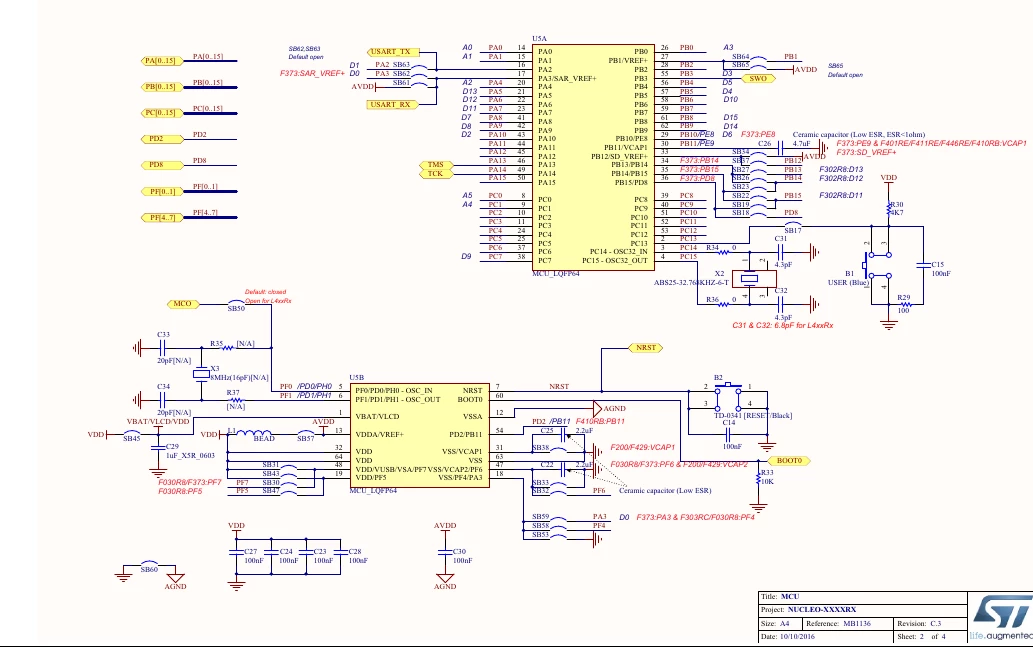Select the yellow PB[0..15] port tag

[161, 87]
